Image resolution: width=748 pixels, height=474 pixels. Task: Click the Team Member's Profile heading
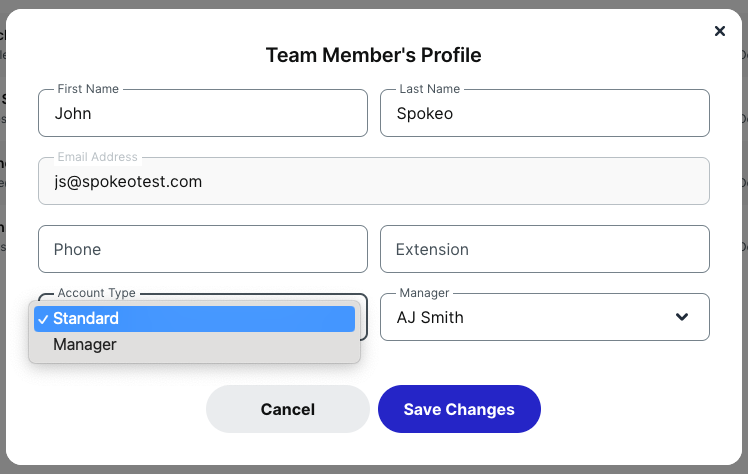(x=373, y=54)
